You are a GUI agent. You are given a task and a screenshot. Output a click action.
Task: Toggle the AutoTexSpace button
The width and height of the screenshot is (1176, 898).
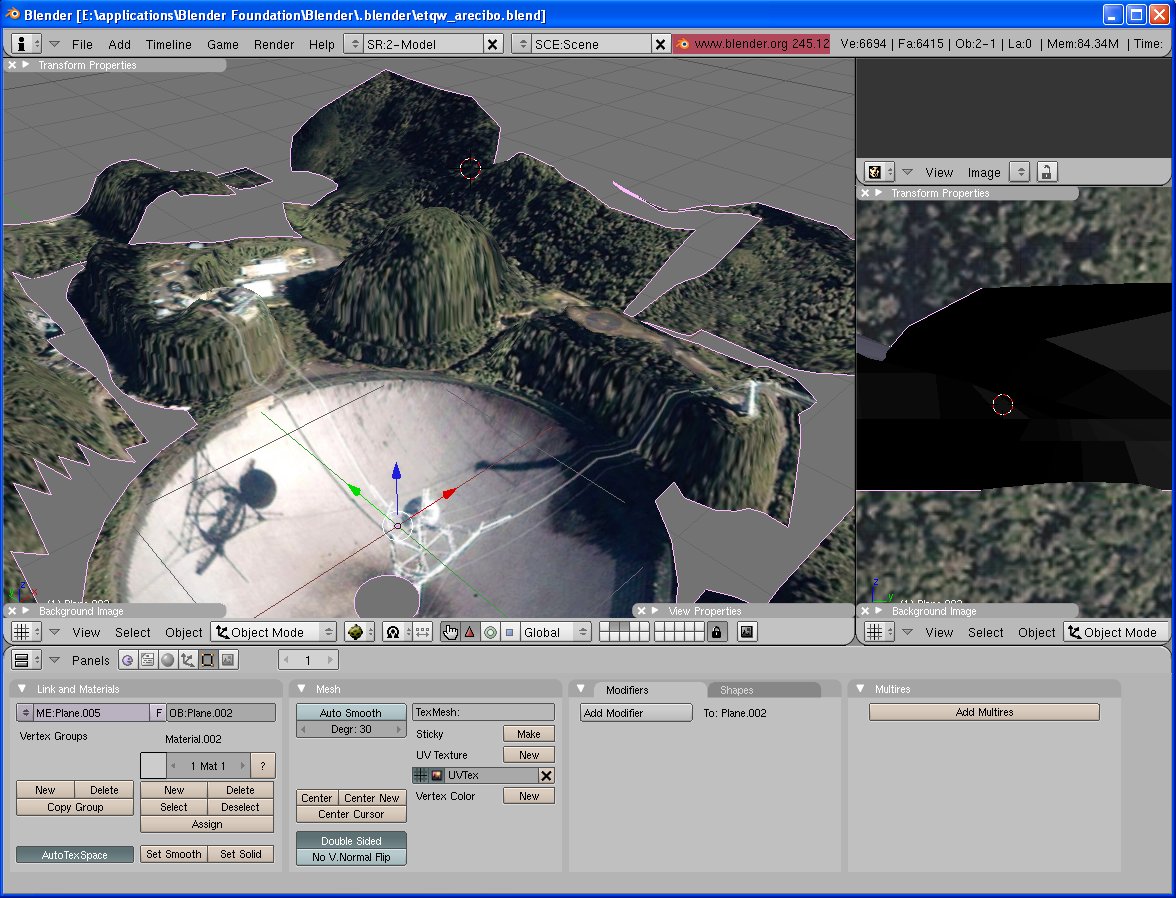pos(75,855)
